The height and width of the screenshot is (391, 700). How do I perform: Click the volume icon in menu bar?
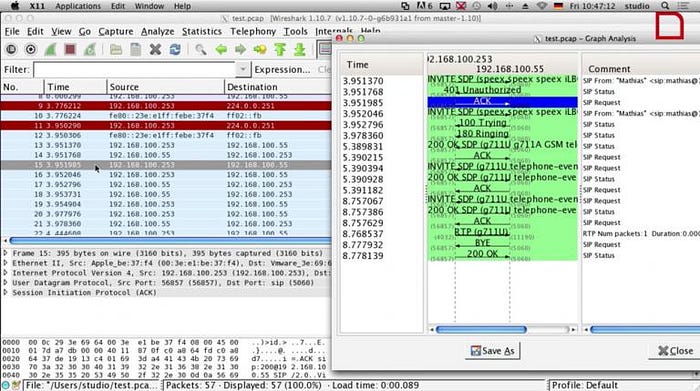coord(492,6)
